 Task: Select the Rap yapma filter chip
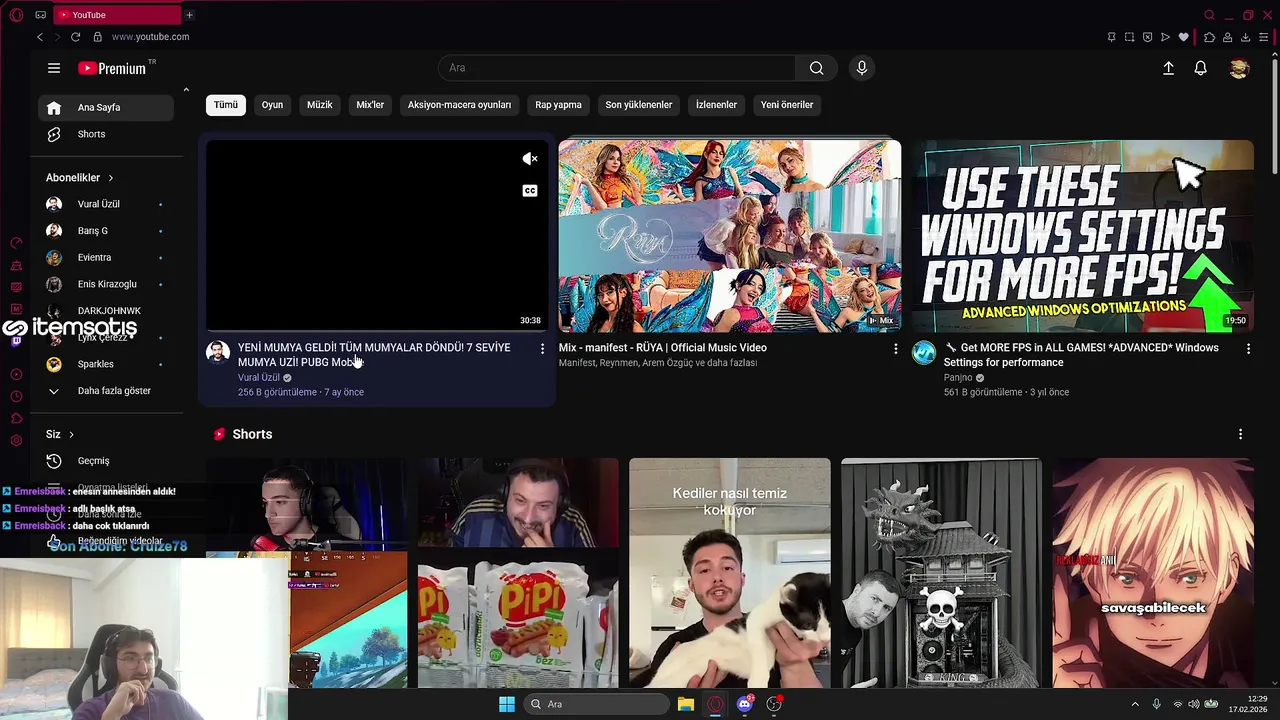(x=558, y=105)
